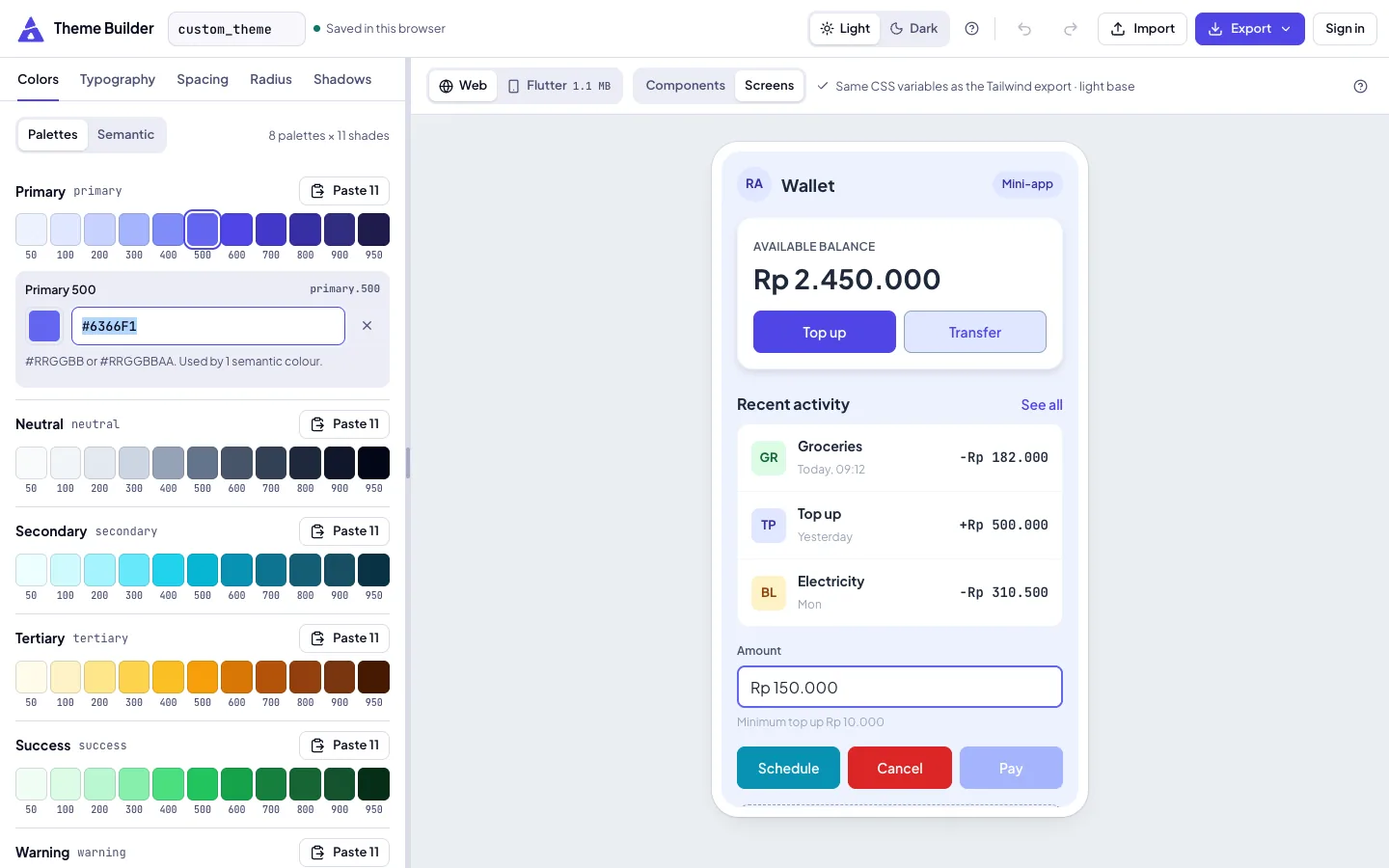Open the Radius tab

coord(271,80)
